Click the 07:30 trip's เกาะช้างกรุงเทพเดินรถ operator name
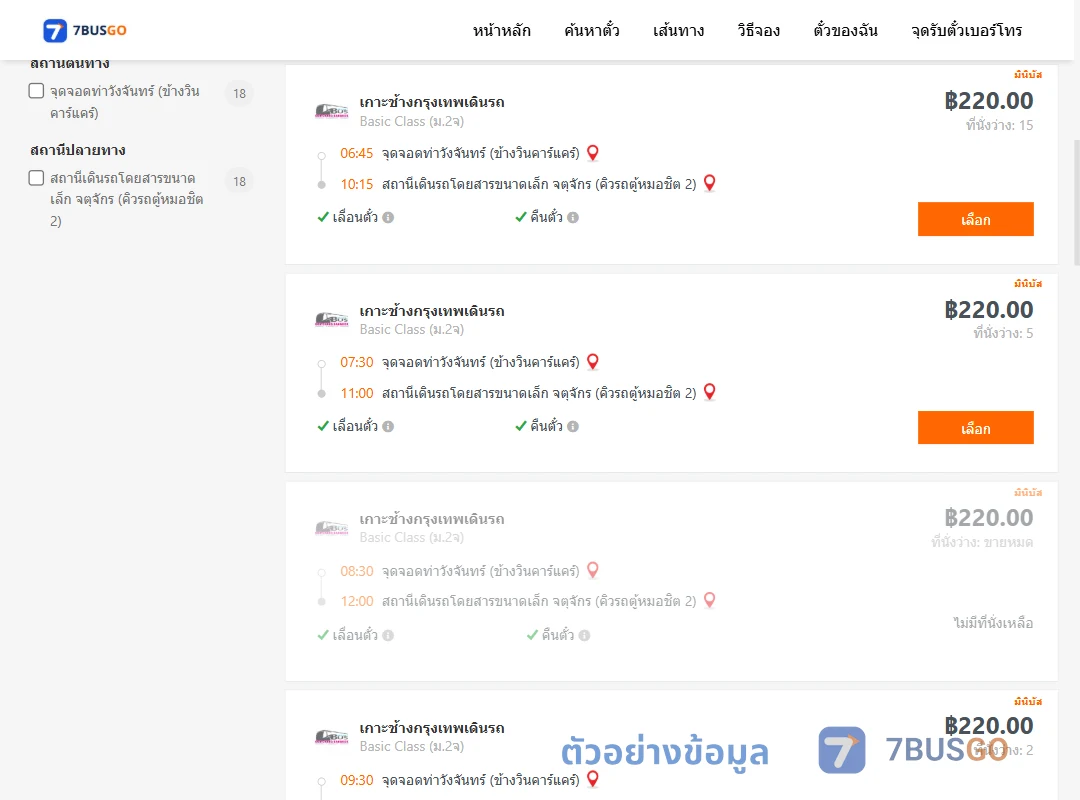 click(x=432, y=311)
